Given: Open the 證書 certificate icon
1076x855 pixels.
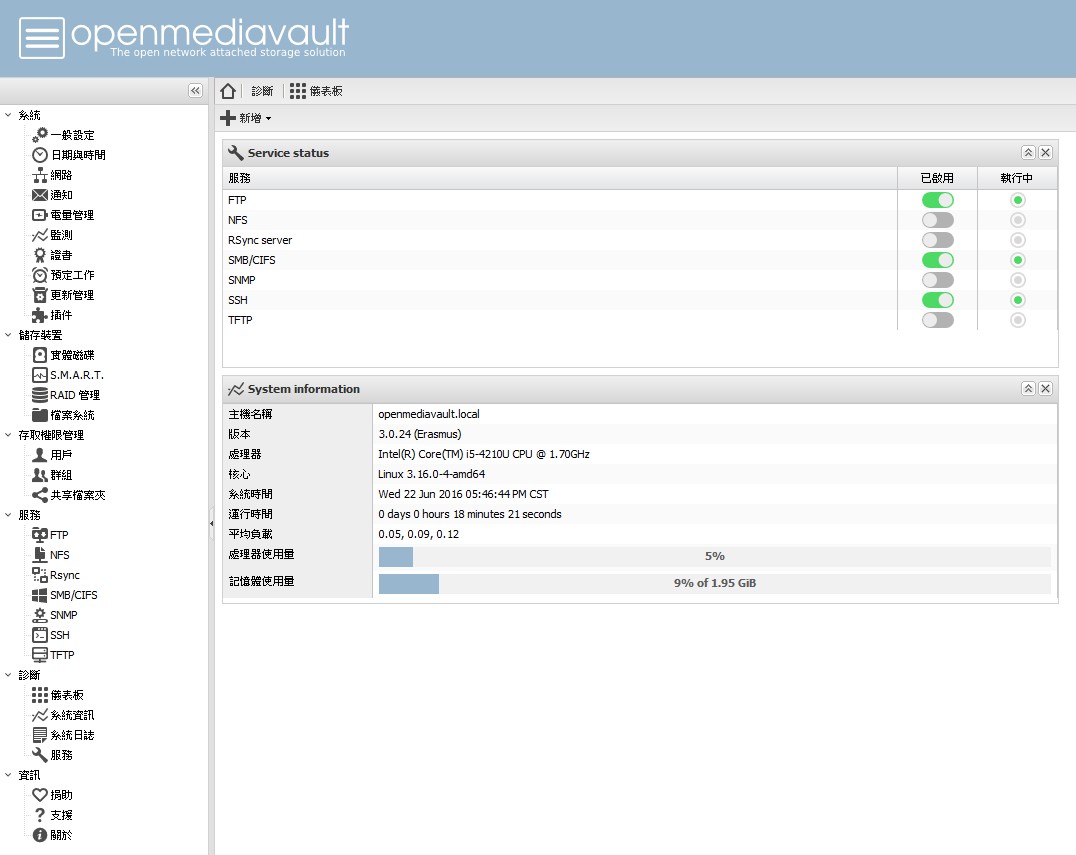Looking at the screenshot, I should [40, 255].
